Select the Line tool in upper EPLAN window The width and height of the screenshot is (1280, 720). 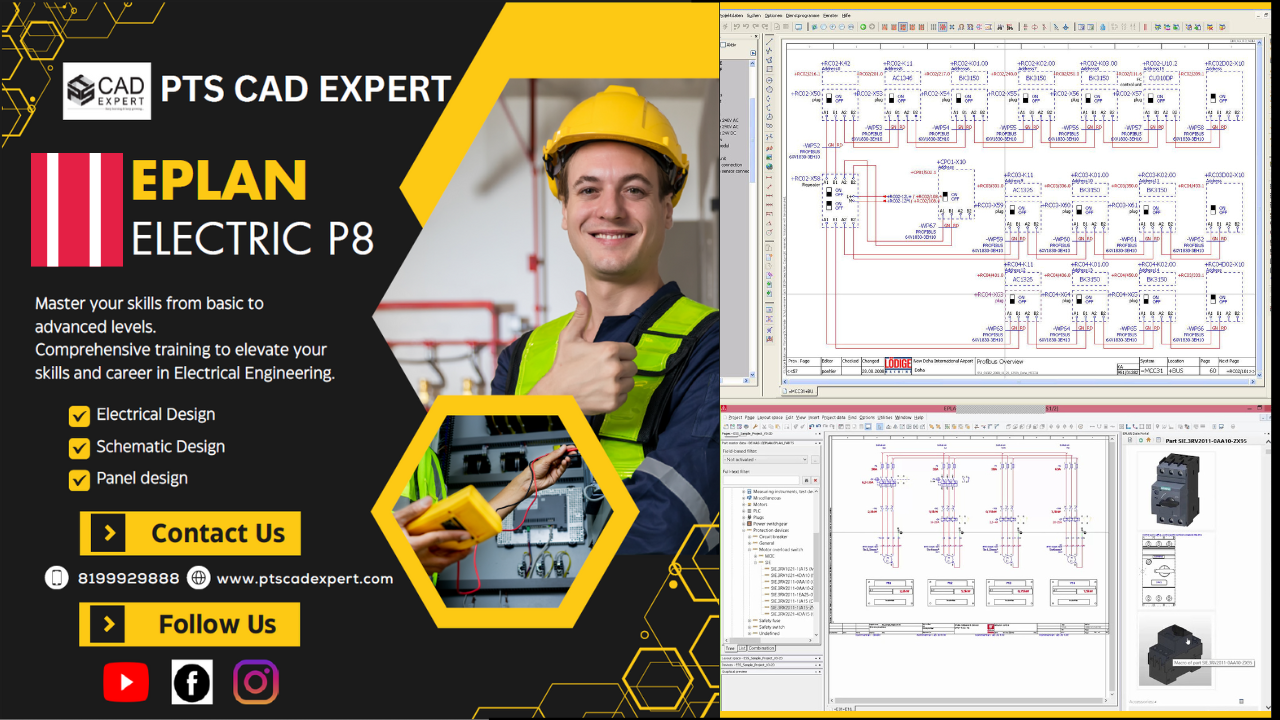coord(769,41)
